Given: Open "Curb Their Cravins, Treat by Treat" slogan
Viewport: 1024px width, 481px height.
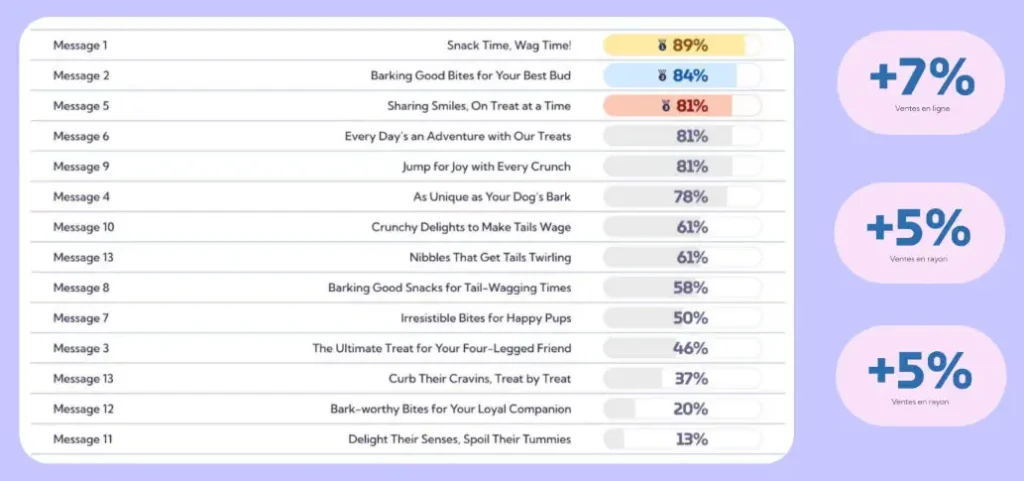Looking at the screenshot, I should pos(480,379).
